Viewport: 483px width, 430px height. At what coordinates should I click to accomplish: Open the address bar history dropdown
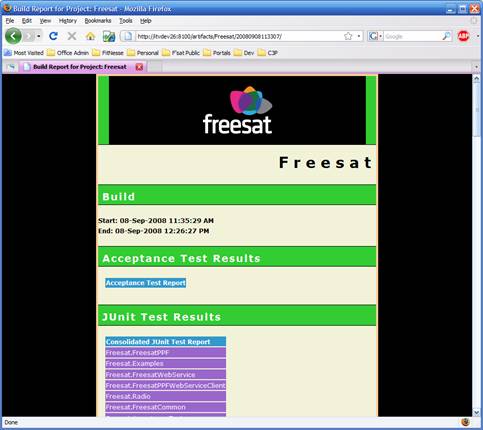(x=359, y=36)
